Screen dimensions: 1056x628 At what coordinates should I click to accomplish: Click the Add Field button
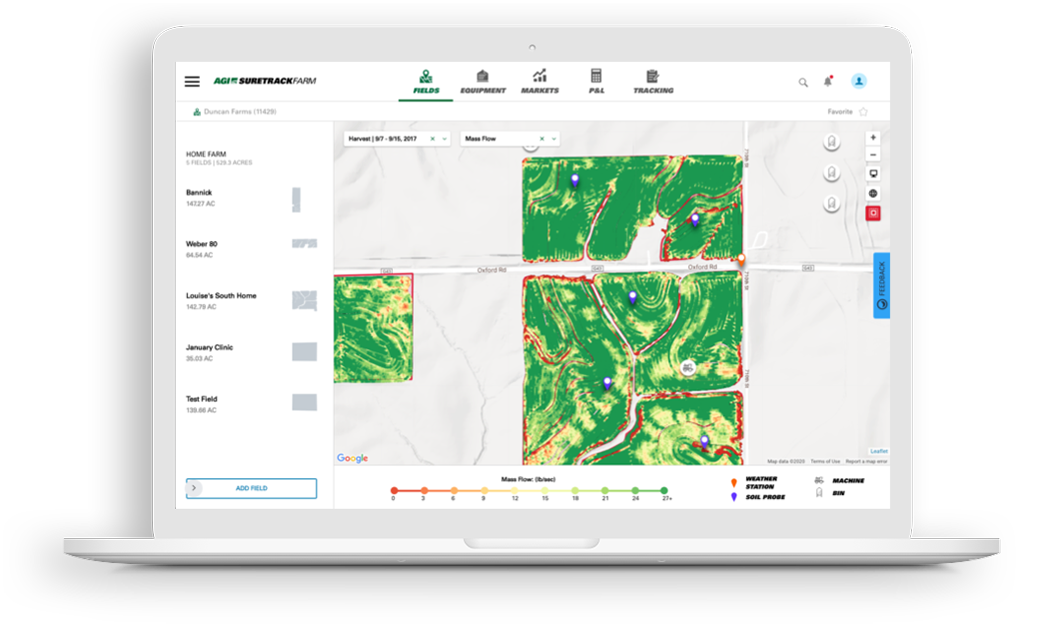pyautogui.click(x=252, y=488)
